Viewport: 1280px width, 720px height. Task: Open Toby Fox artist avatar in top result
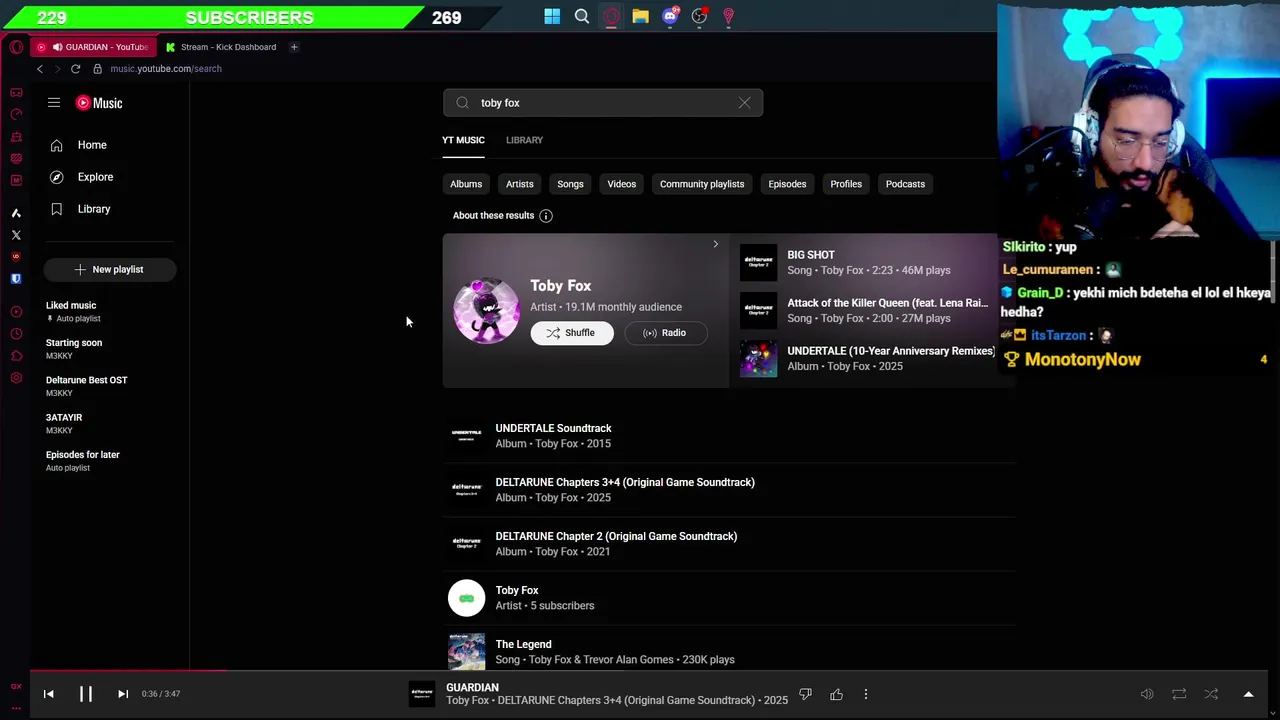(487, 310)
